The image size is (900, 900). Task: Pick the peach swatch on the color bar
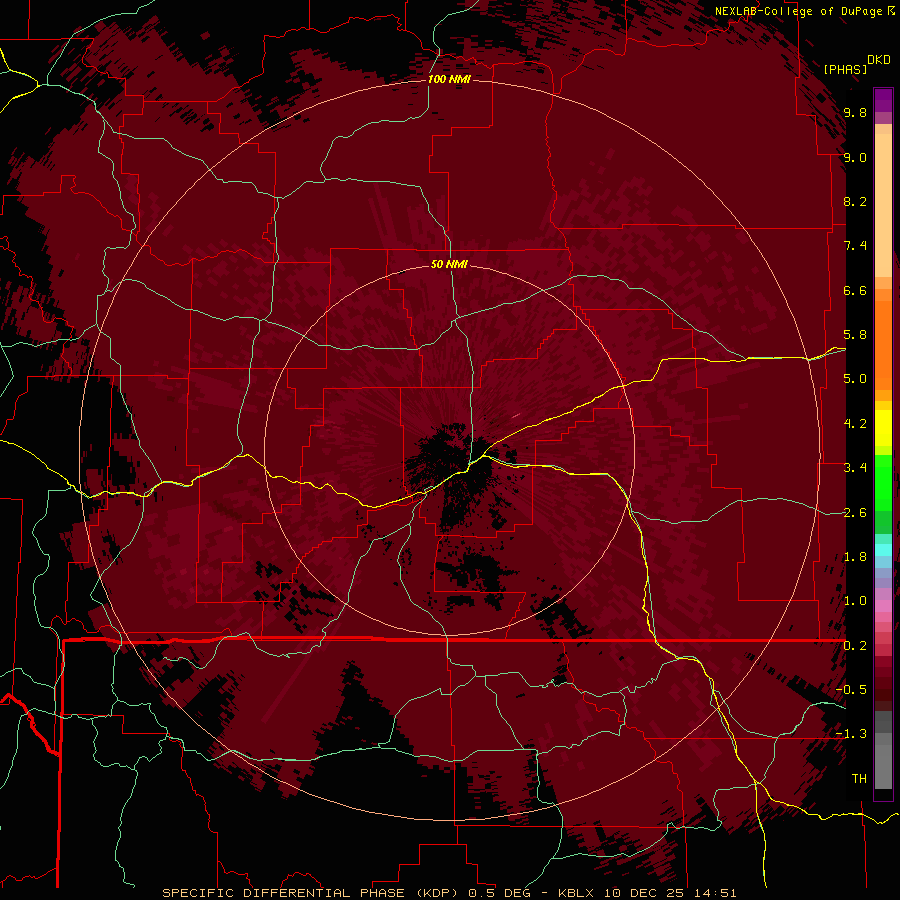(x=883, y=207)
